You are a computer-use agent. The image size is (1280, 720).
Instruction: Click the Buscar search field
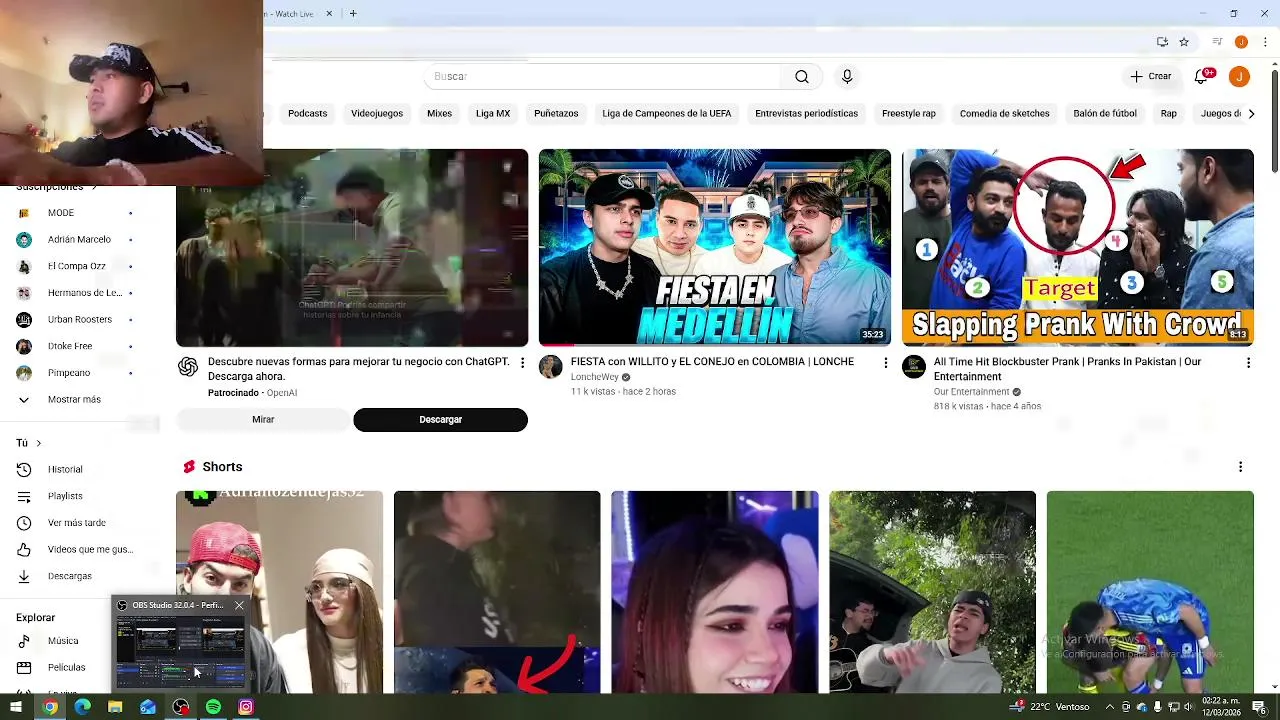point(603,77)
